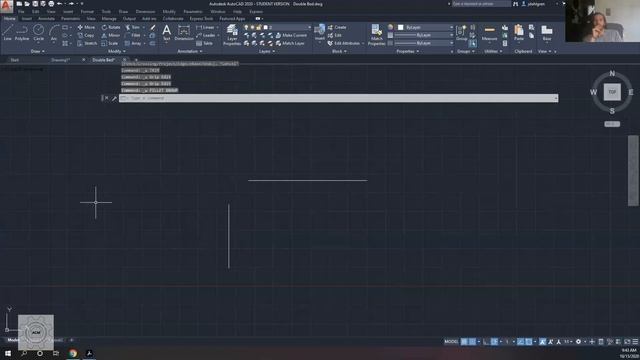Click the Fillet tool
This screenshot has height=360, width=640.
pos(133,36)
